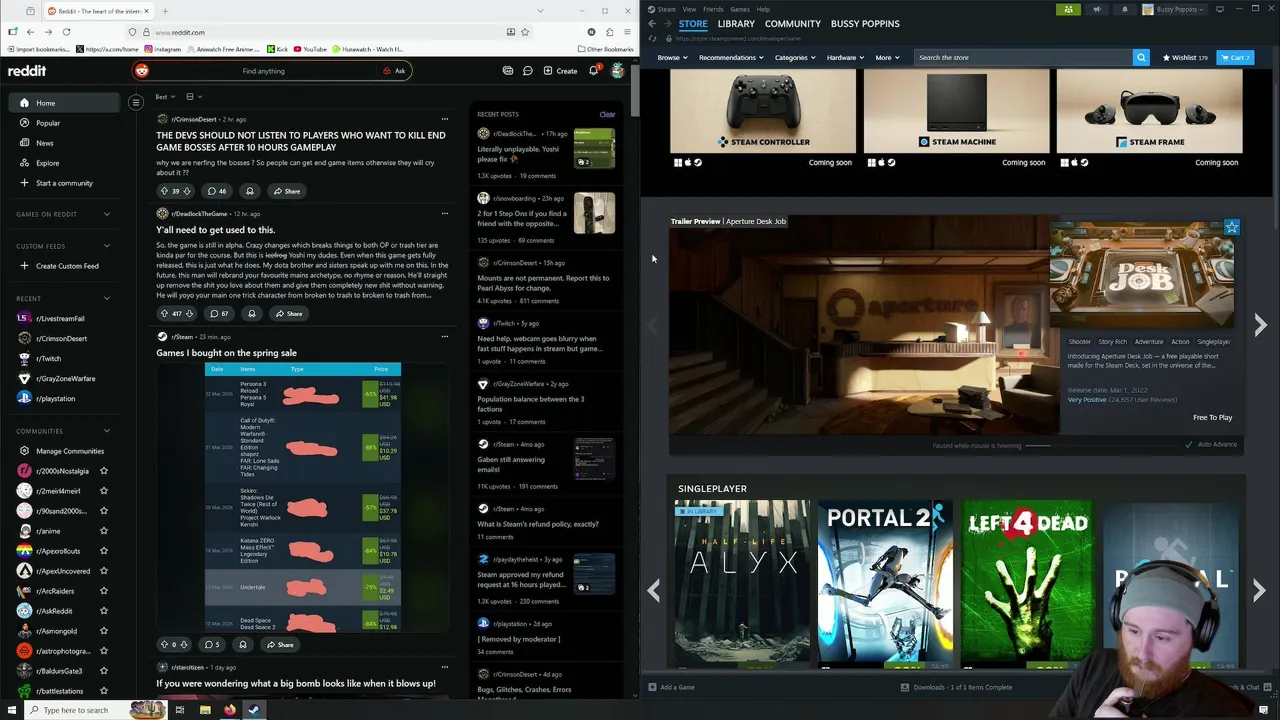Open Firefox application menu
The width and height of the screenshot is (1280, 720).
pos(626,32)
